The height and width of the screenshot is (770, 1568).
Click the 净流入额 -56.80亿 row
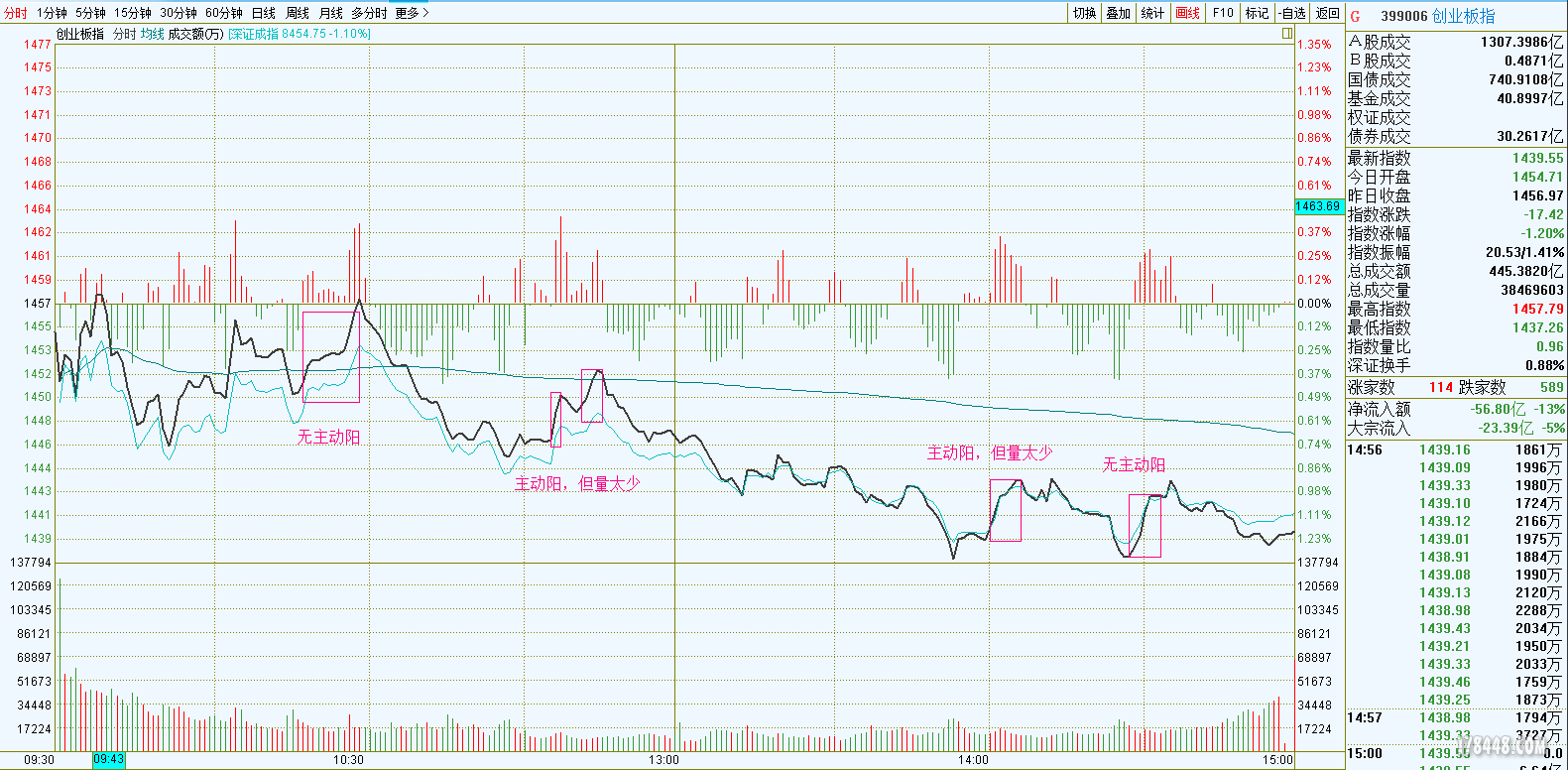pos(1456,409)
